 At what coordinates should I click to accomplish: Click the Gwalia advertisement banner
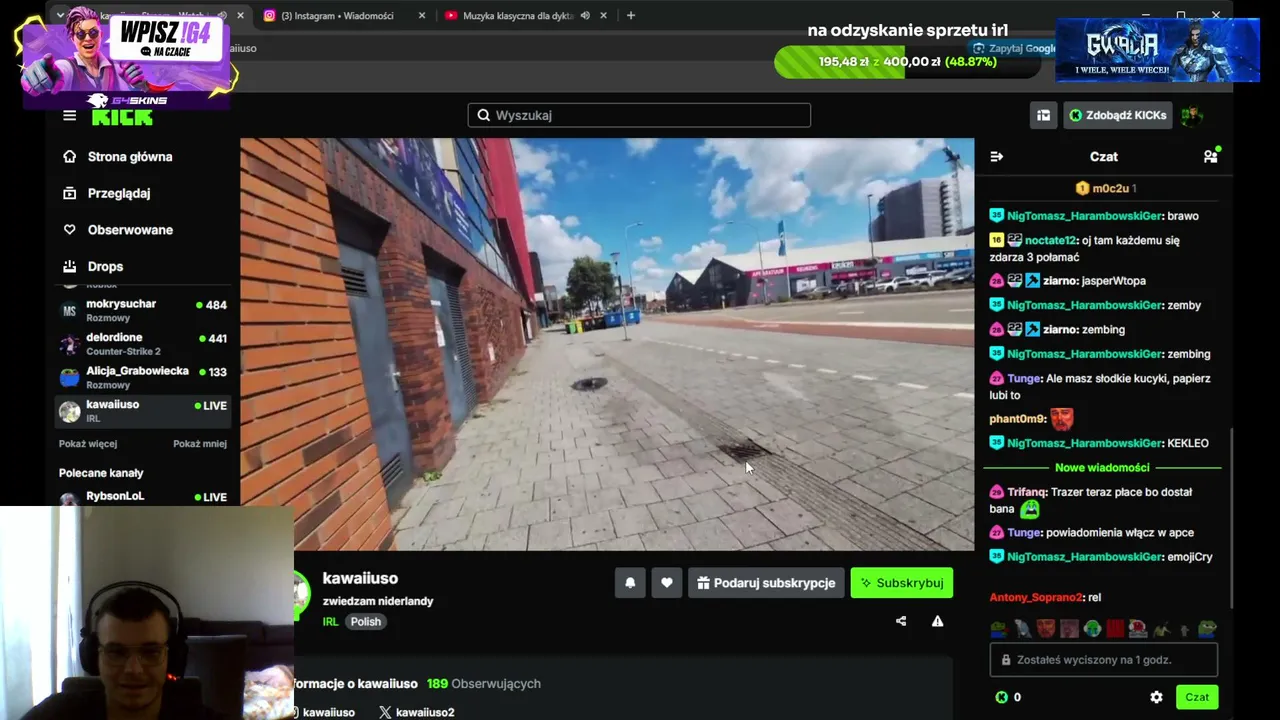1157,50
